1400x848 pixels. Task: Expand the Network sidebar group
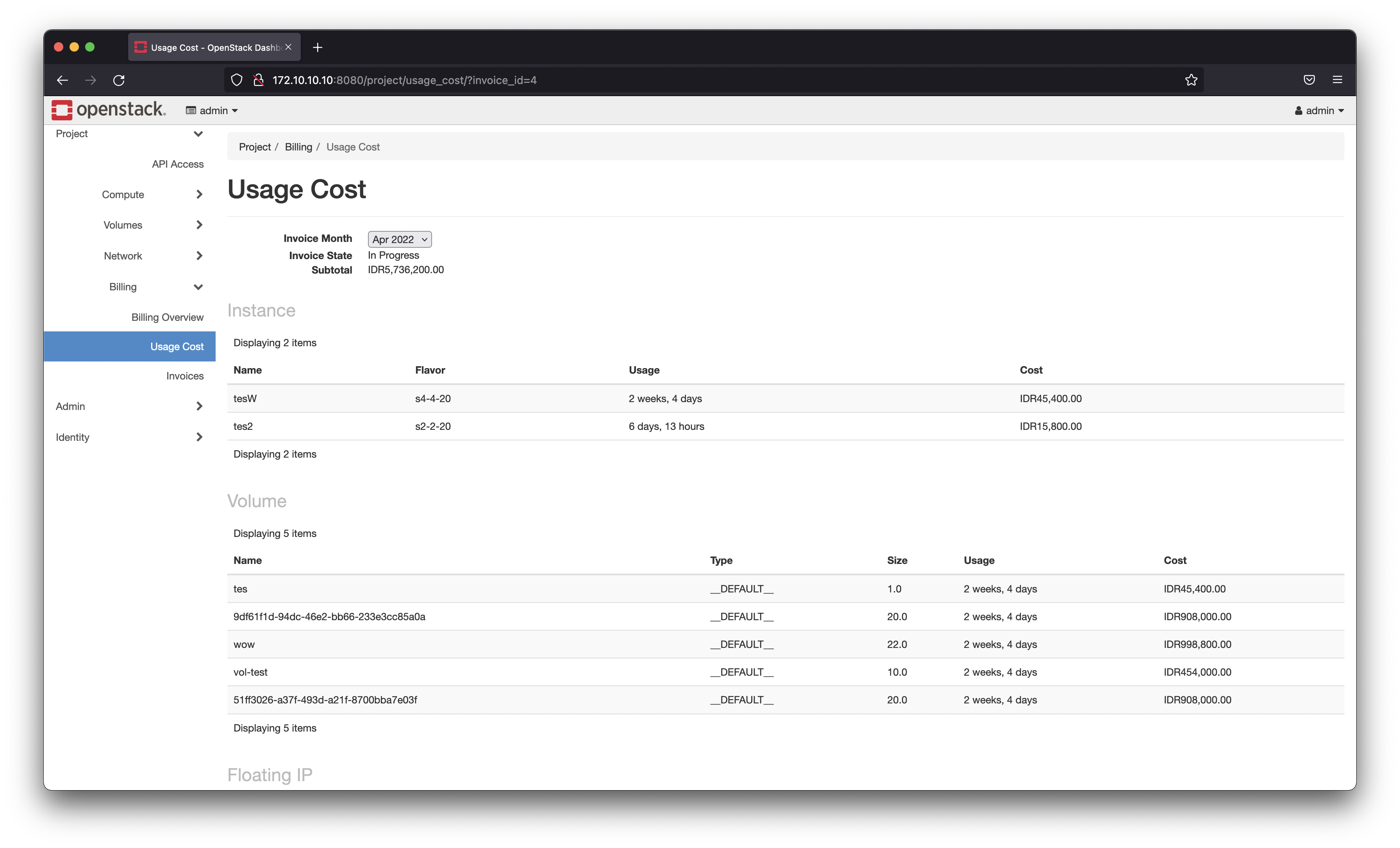(129, 256)
